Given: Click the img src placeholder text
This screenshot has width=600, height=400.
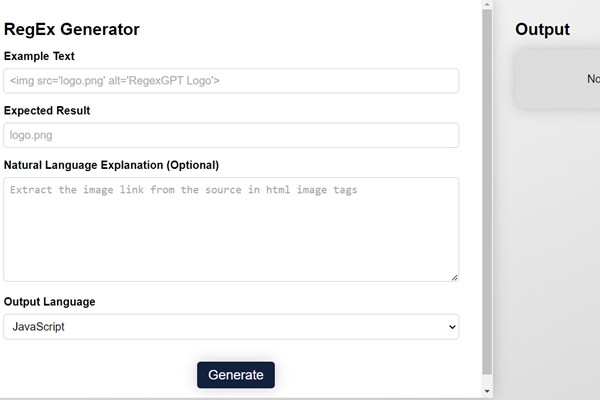Looking at the screenshot, I should (x=115, y=81).
